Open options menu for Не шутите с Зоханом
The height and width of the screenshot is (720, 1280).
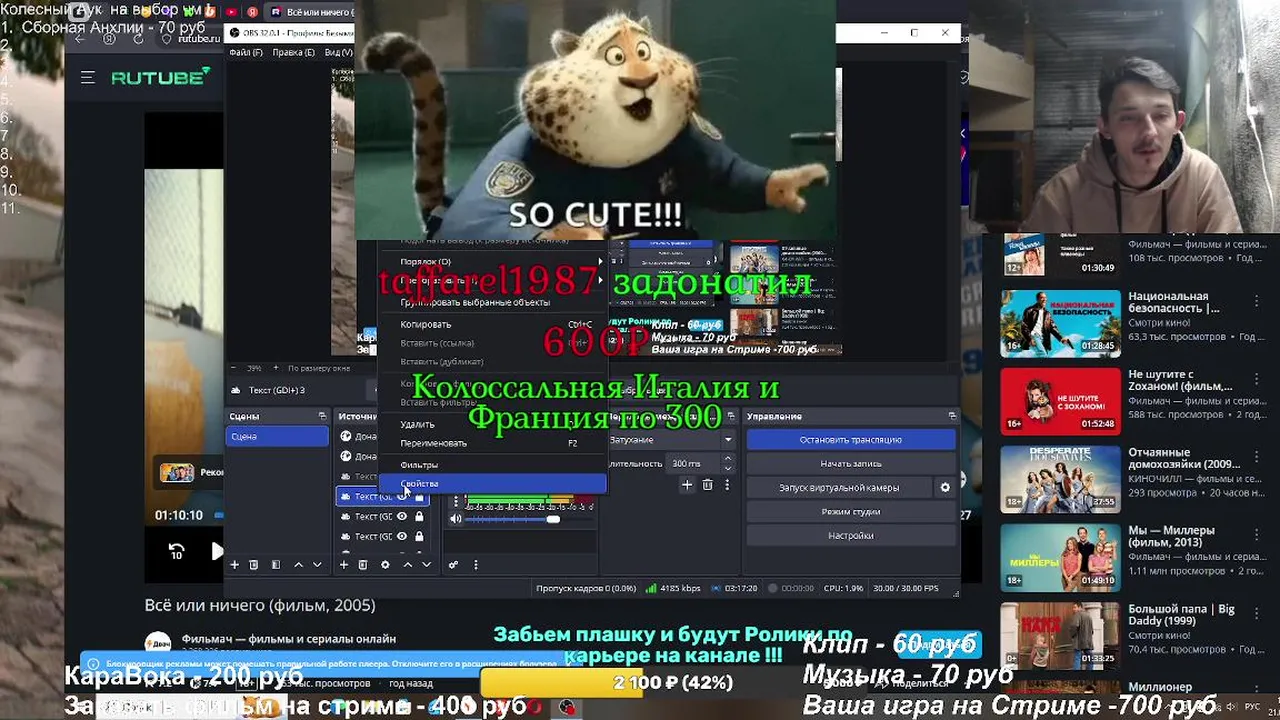(x=1256, y=381)
